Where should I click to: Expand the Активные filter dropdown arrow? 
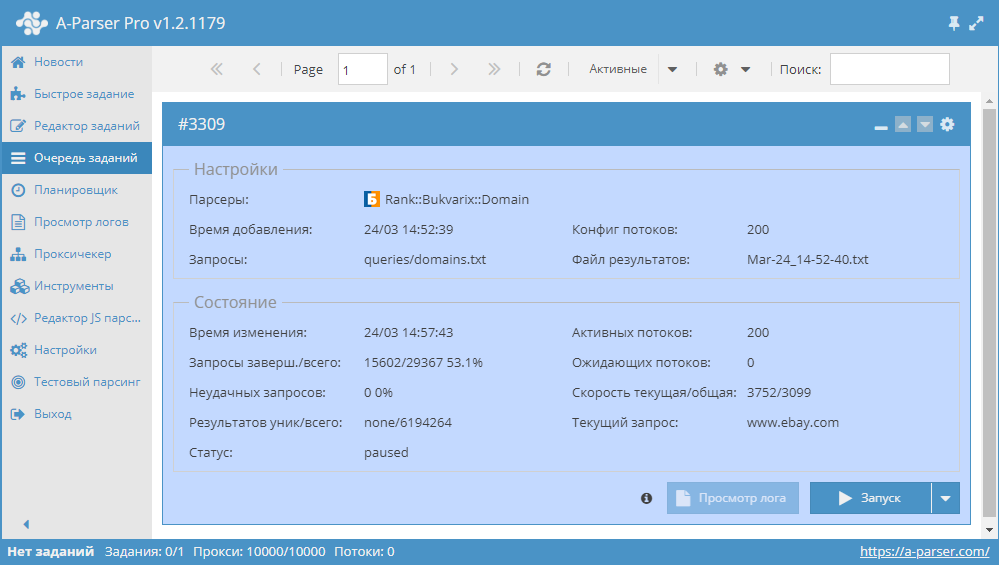[672, 69]
